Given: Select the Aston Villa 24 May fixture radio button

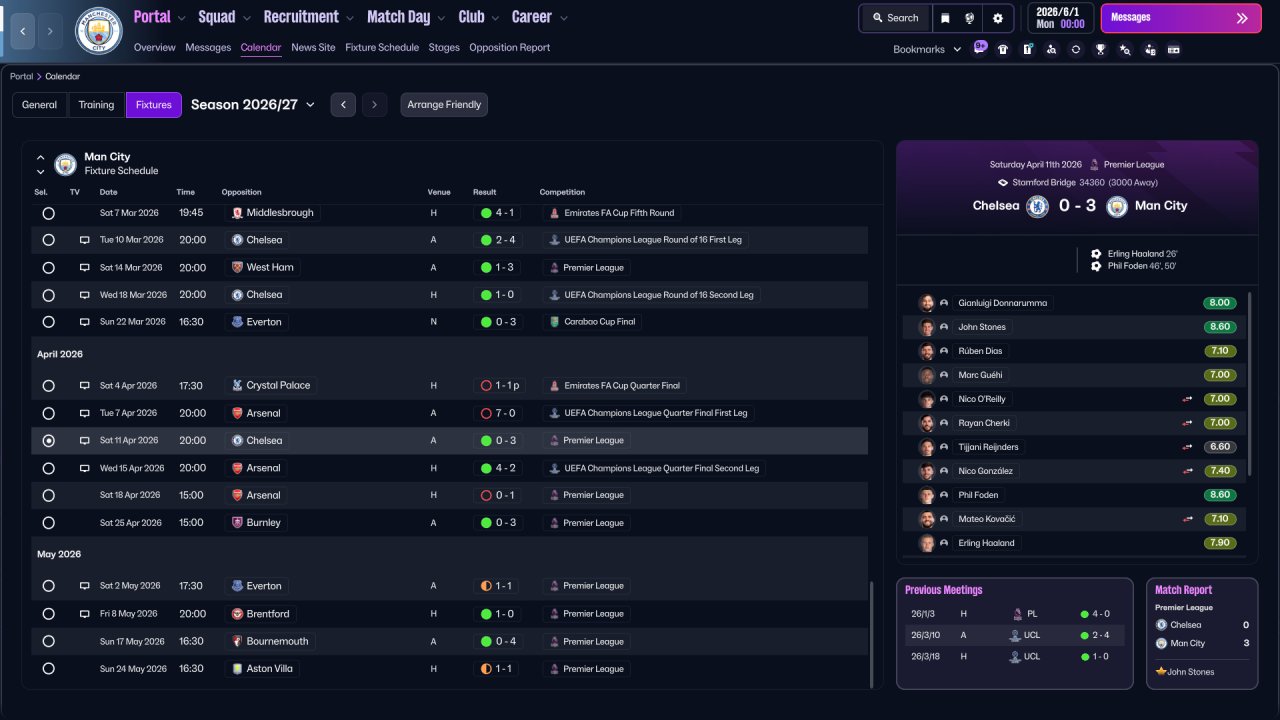Looking at the screenshot, I should [48, 669].
